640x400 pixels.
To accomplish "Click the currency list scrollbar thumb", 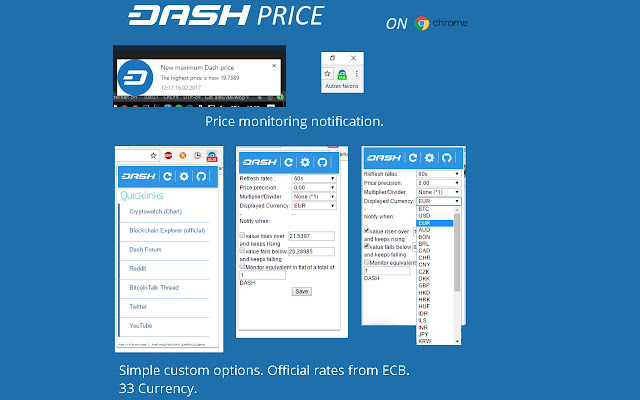I will coord(457,252).
